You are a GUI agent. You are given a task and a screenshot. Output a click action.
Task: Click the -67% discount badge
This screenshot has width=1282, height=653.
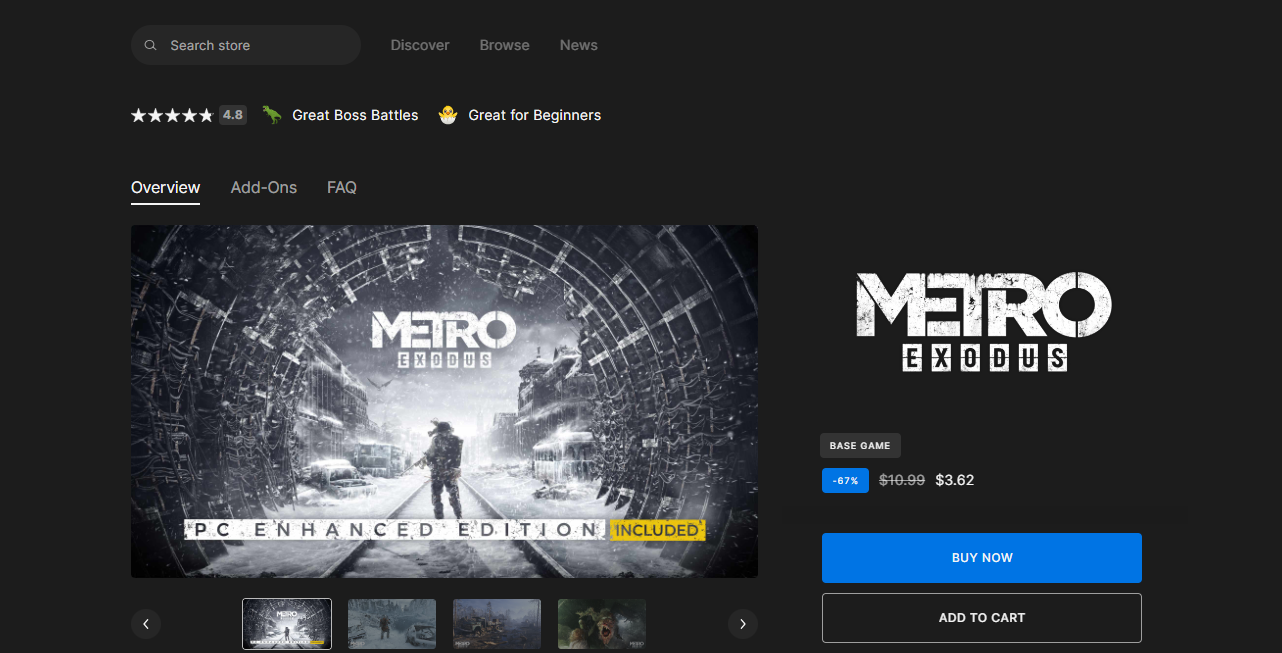click(846, 481)
